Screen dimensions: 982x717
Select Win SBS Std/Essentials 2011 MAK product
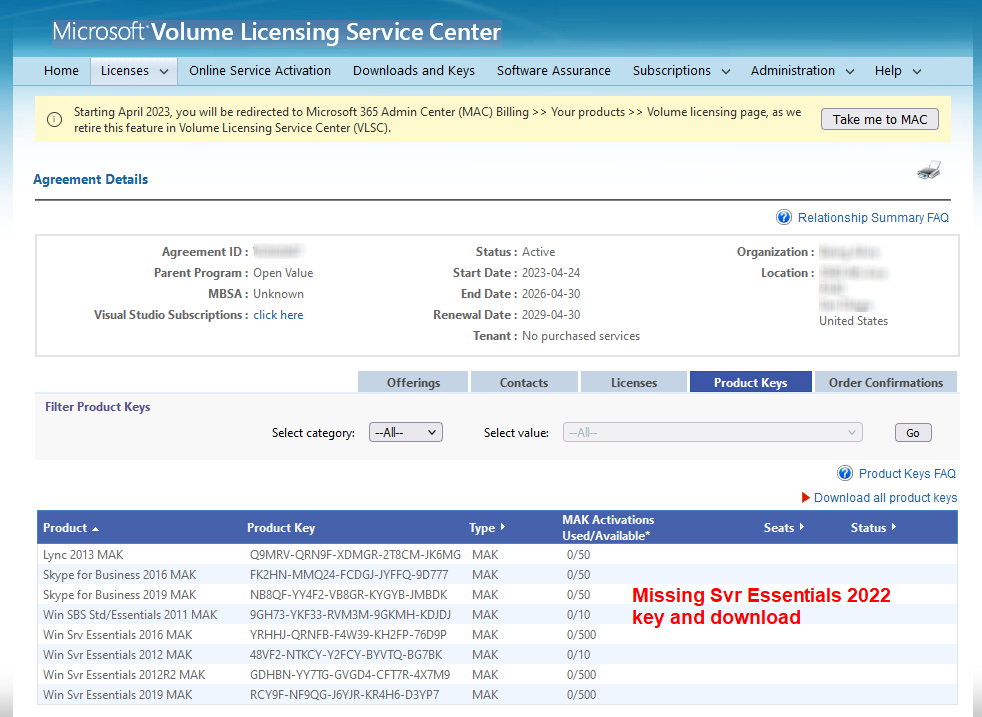130,615
